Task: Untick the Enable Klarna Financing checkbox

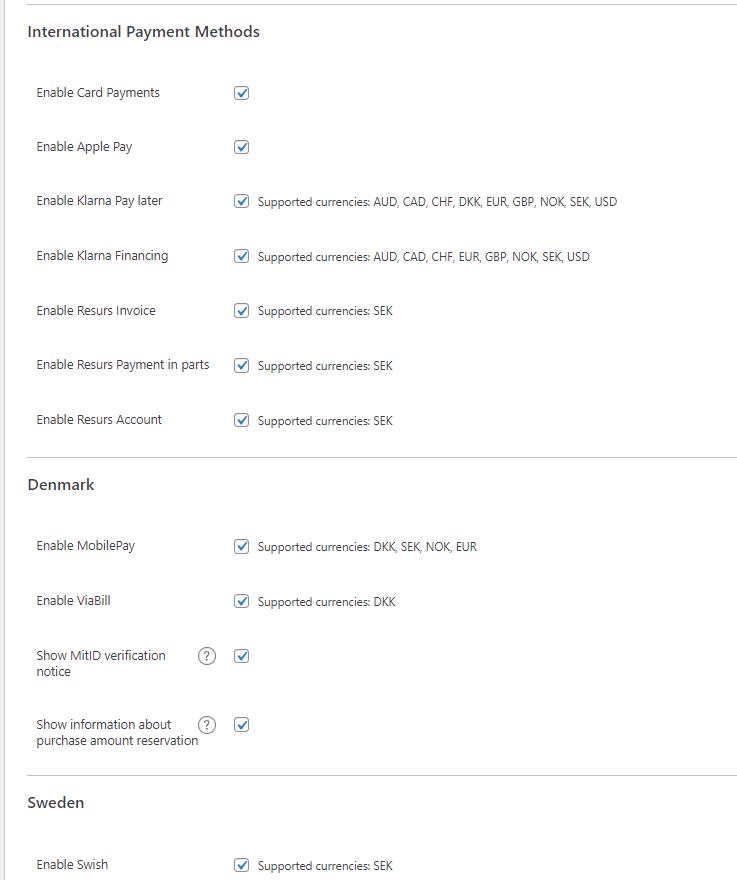Action: 241,256
